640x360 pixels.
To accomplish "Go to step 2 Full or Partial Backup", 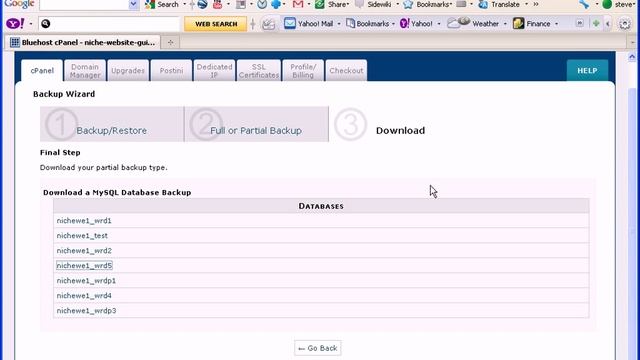I will (256, 124).
